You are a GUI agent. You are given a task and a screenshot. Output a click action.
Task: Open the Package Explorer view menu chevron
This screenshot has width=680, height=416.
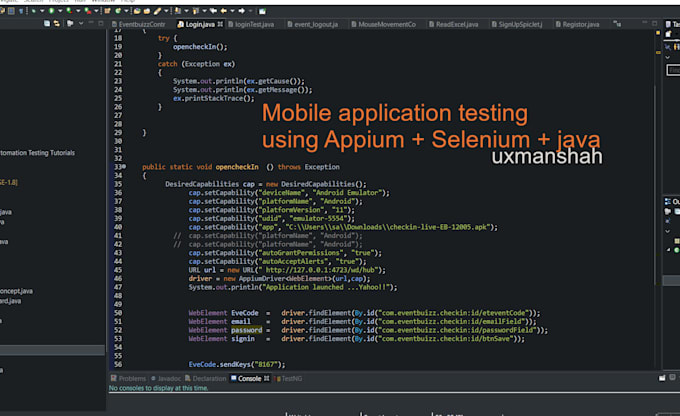81,23
